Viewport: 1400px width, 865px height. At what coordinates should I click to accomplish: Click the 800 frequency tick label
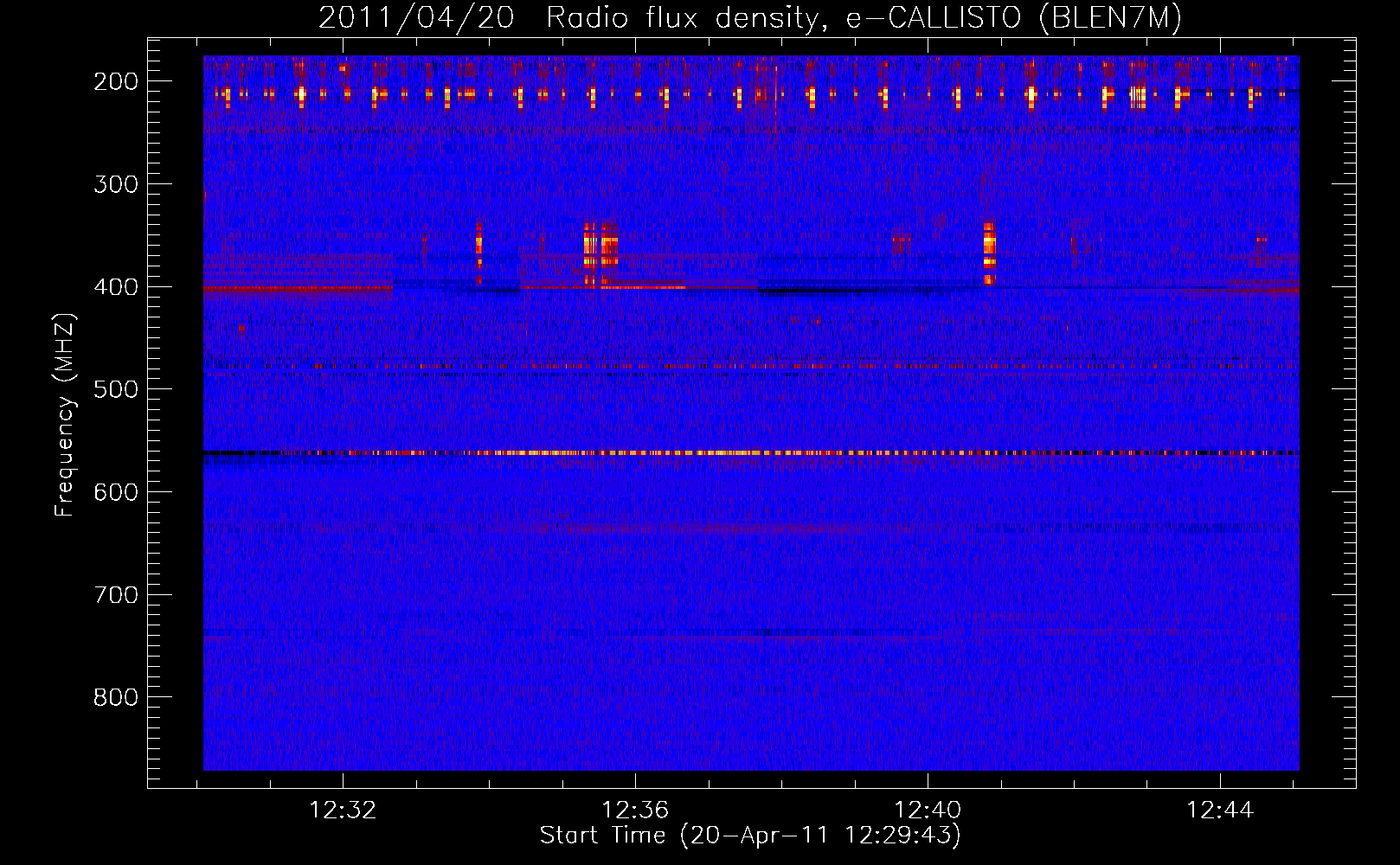[x=116, y=697]
